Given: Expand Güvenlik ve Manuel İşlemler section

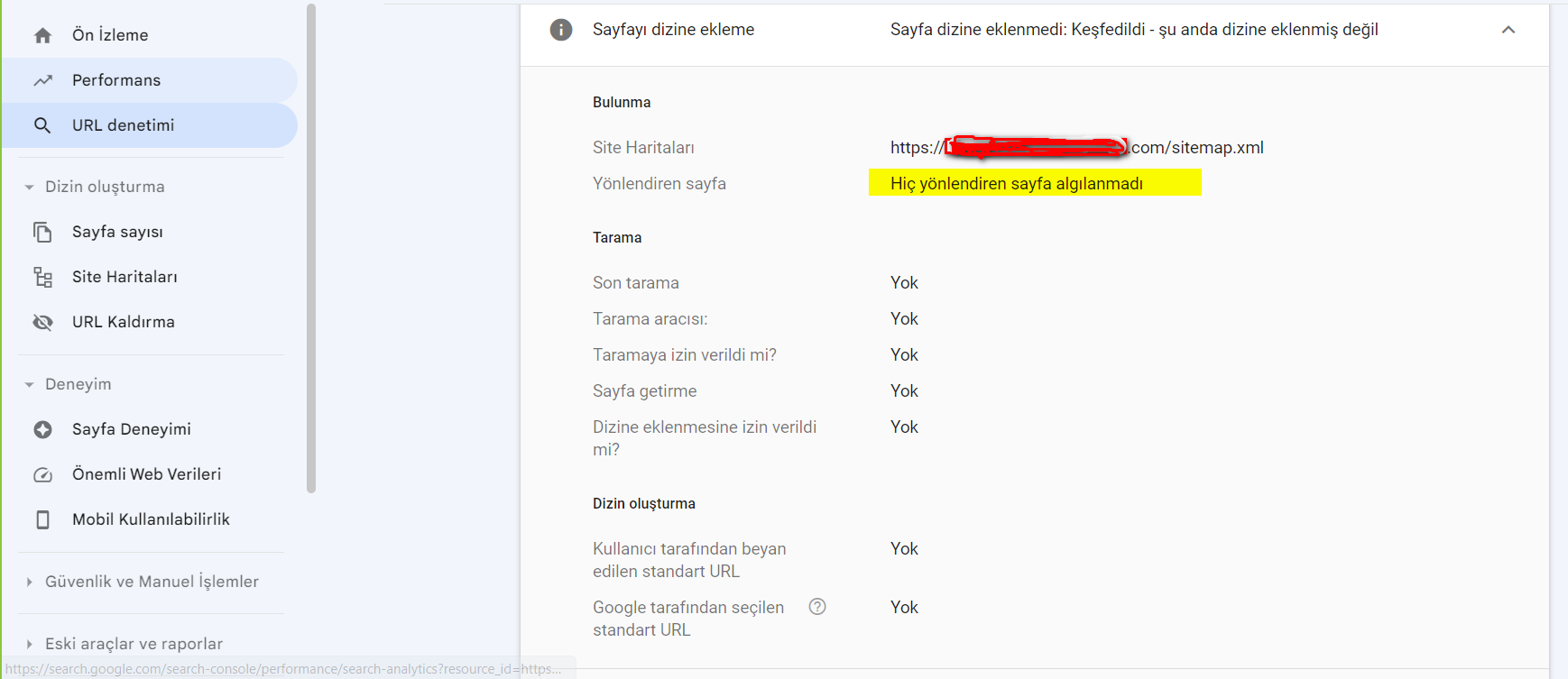Looking at the screenshot, I should click(29, 582).
